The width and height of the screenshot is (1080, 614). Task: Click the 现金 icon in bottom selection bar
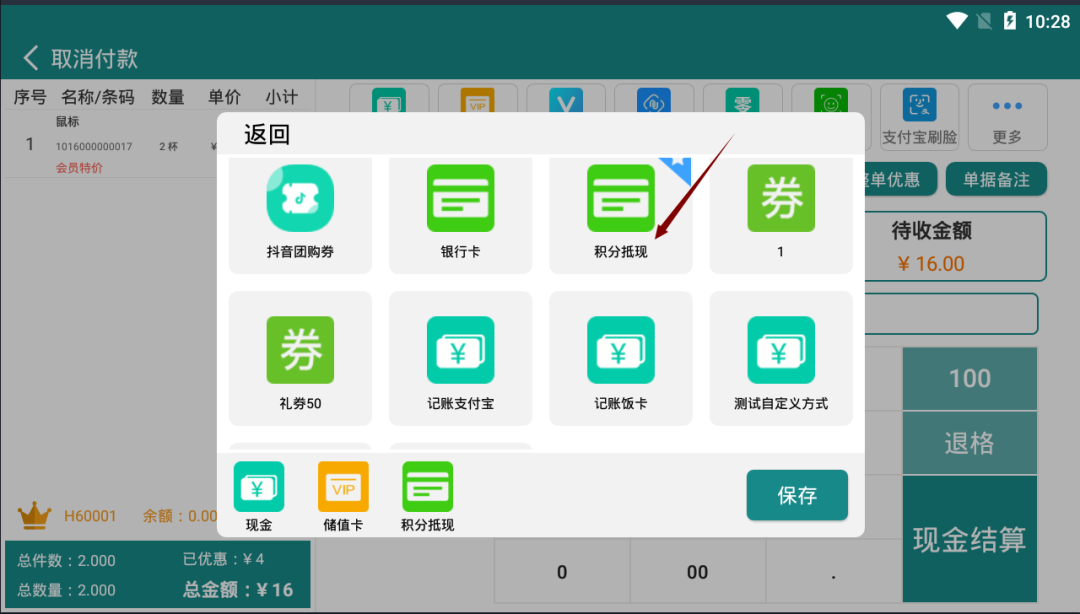coord(259,488)
